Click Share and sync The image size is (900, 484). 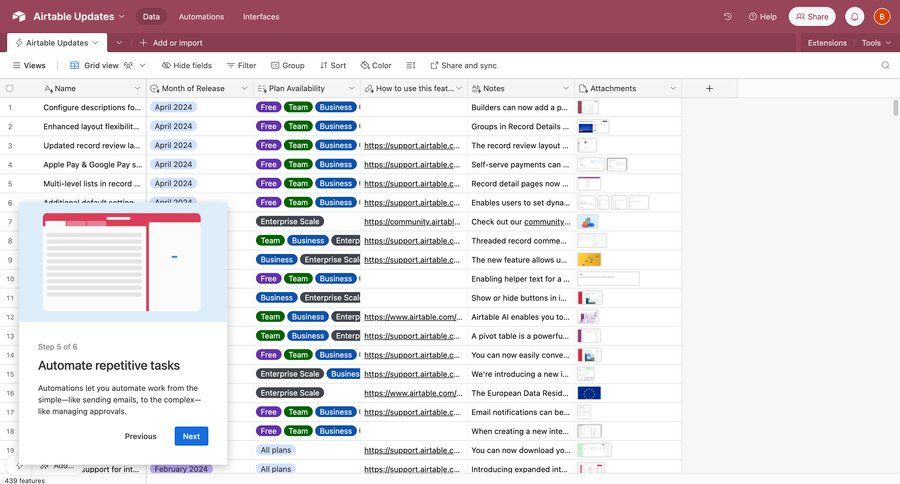click(x=463, y=65)
